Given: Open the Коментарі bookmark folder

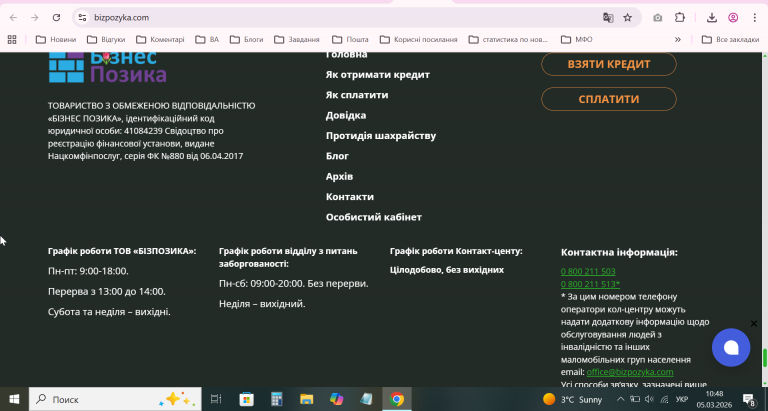Looking at the screenshot, I should [x=160, y=39].
